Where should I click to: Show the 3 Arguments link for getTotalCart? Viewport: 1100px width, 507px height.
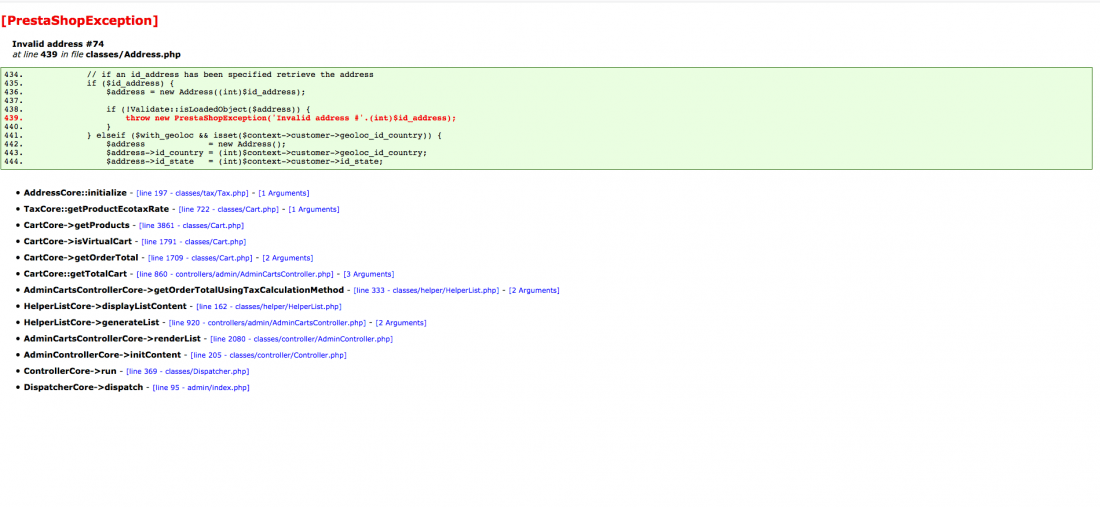[368, 274]
